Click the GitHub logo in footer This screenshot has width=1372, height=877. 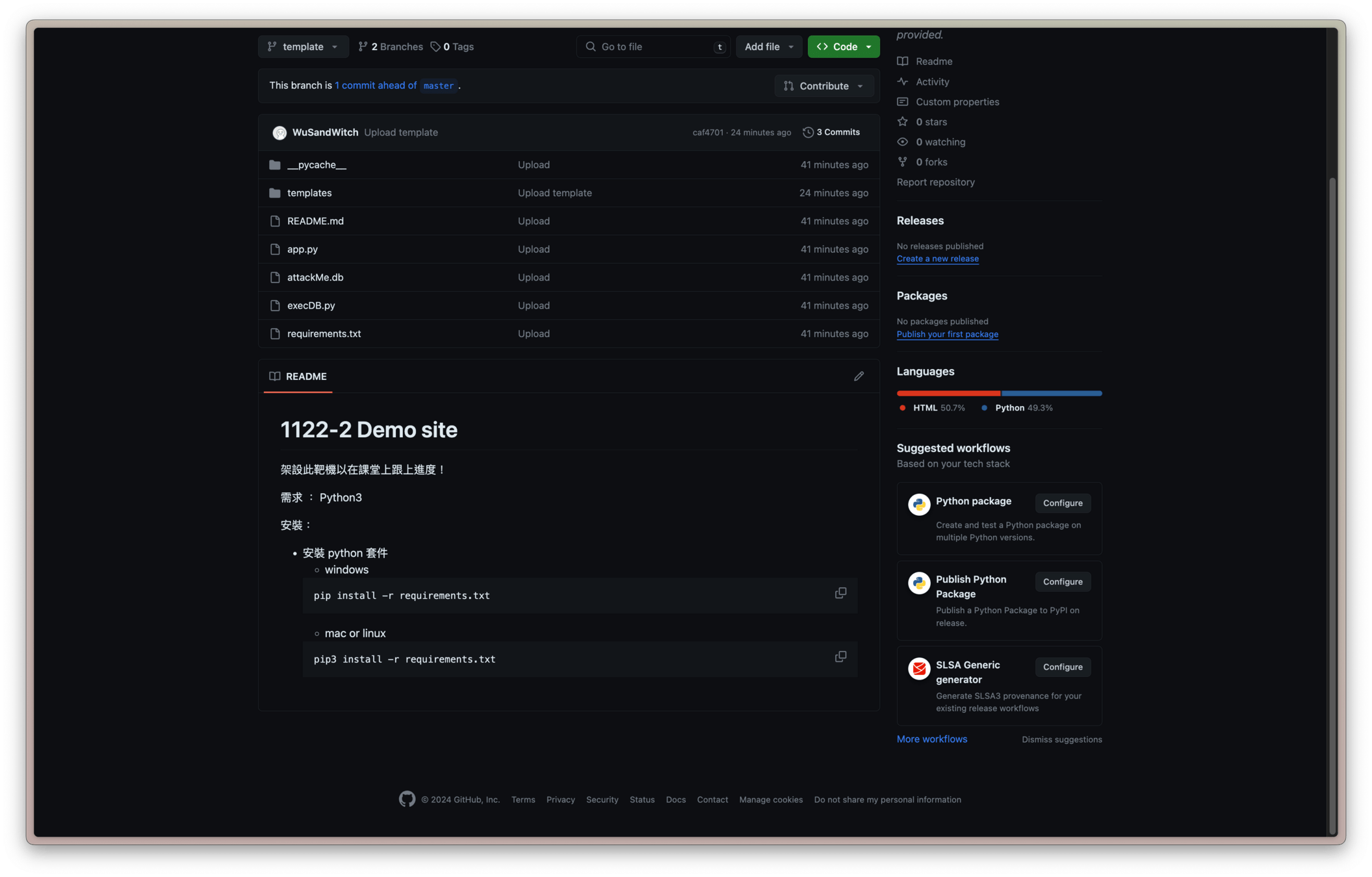pos(407,799)
